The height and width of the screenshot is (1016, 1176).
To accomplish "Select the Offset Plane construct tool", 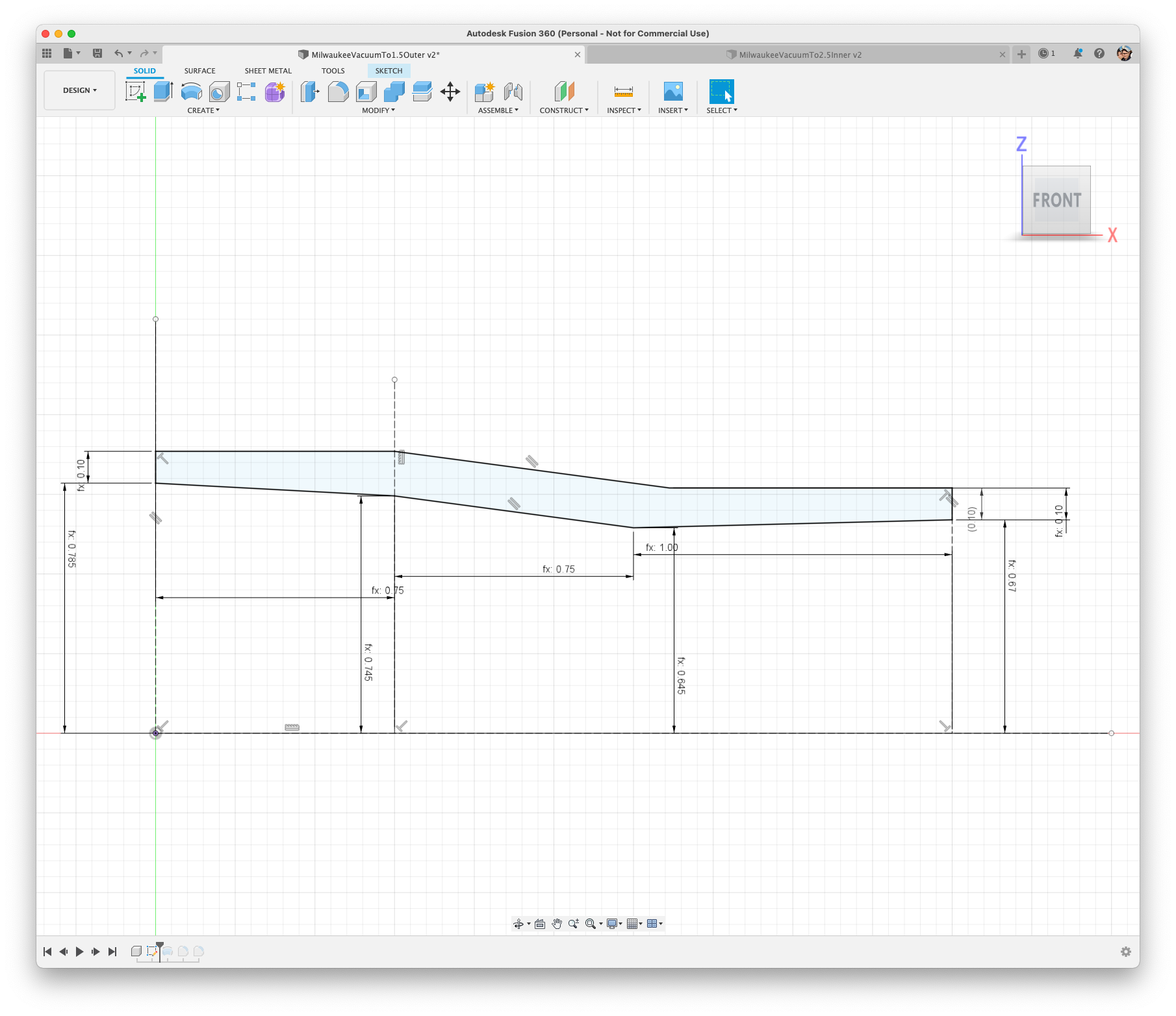I will tap(564, 92).
